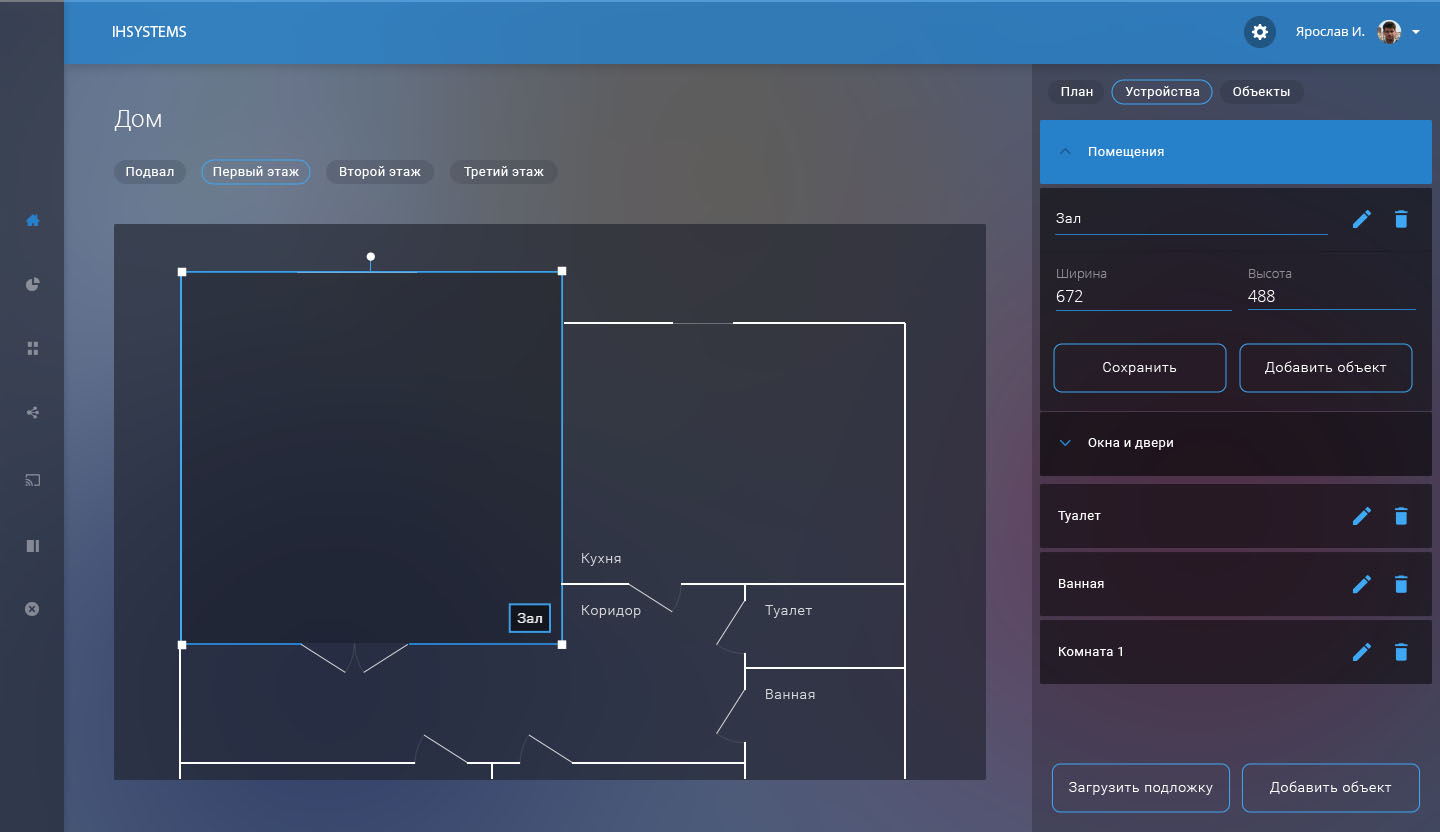Click the grid modules icon in the sidebar
1440x832 pixels.
[x=32, y=348]
